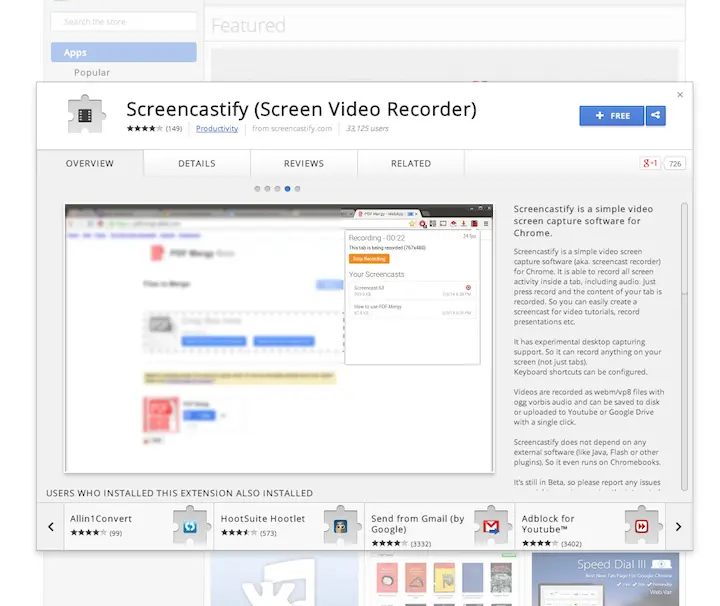
Task: Add extension with the FREE button
Action: (x=612, y=116)
